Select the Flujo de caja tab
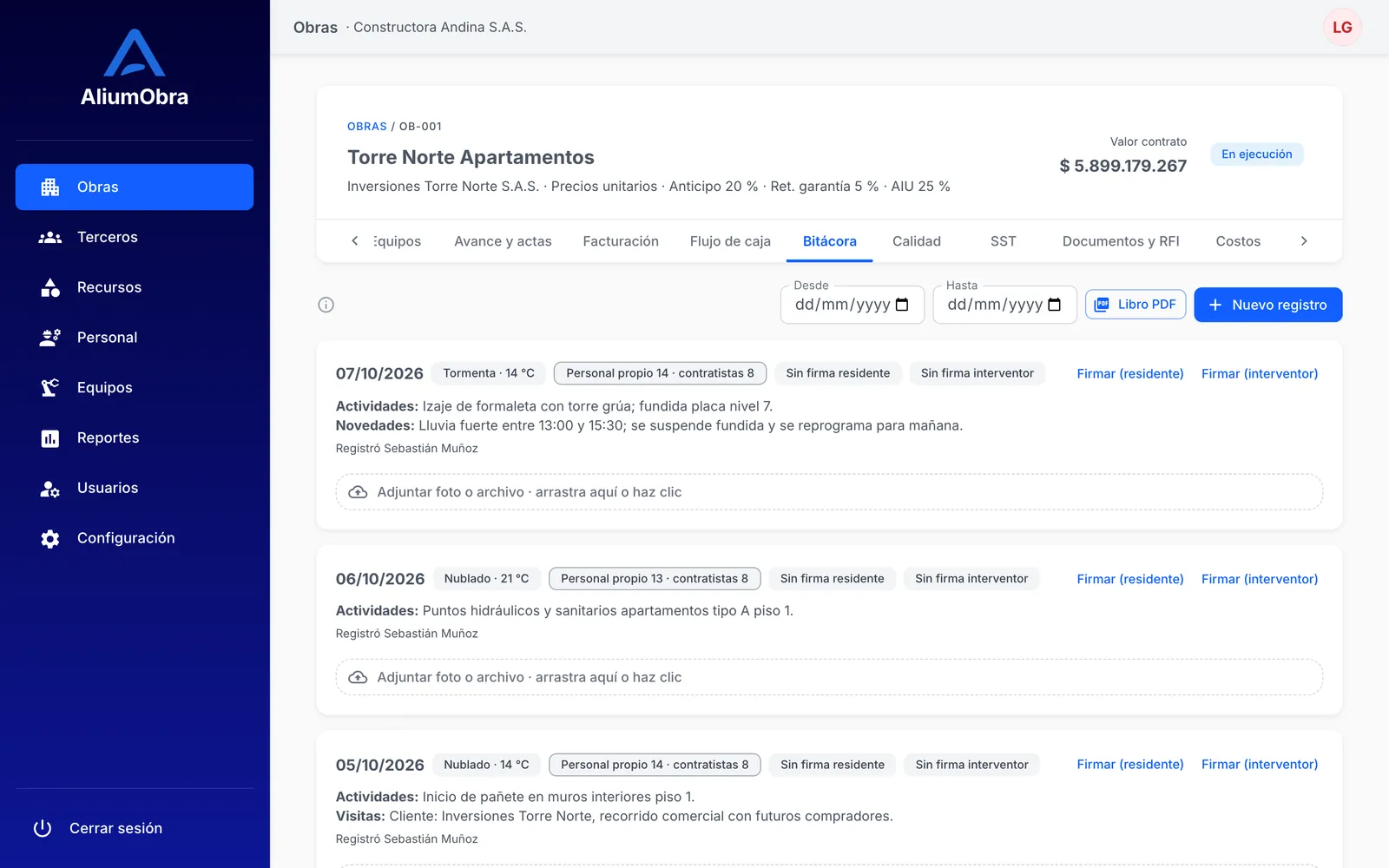1389x868 pixels. (x=730, y=241)
